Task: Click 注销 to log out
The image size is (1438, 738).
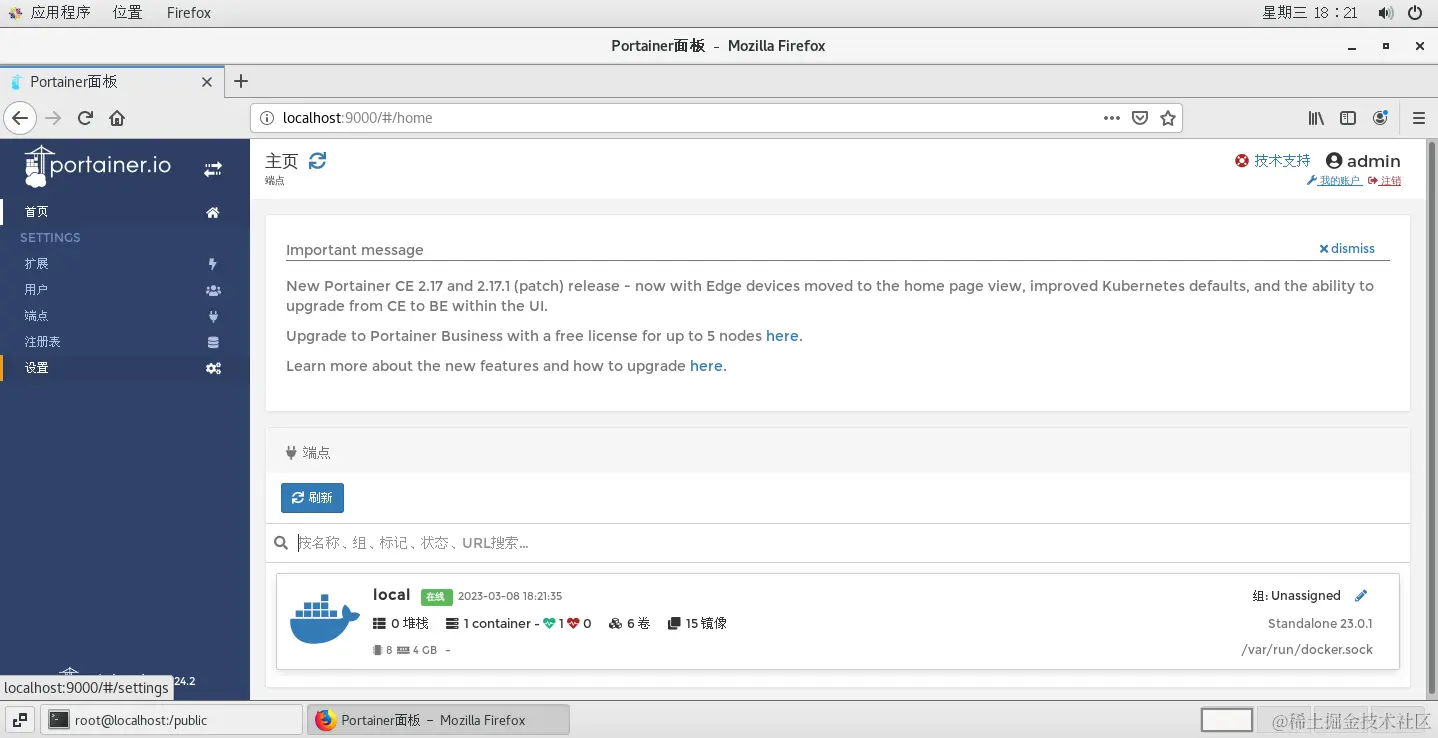Action: pos(1385,181)
